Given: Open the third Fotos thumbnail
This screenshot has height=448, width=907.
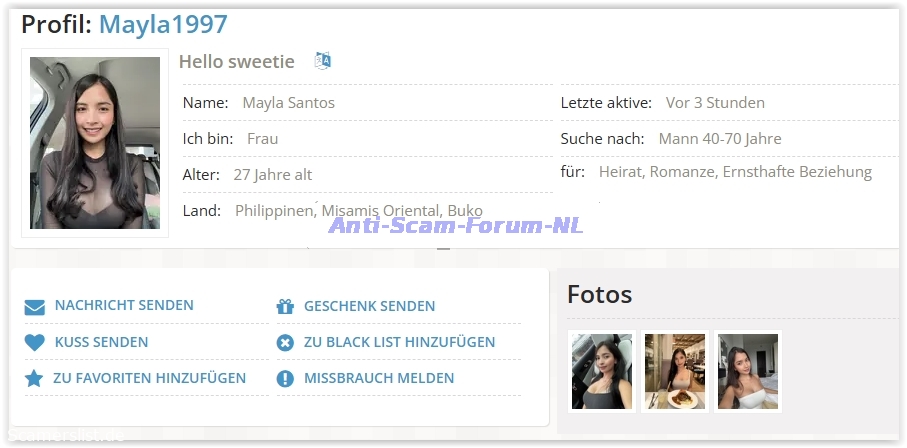Looking at the screenshot, I should click(748, 371).
